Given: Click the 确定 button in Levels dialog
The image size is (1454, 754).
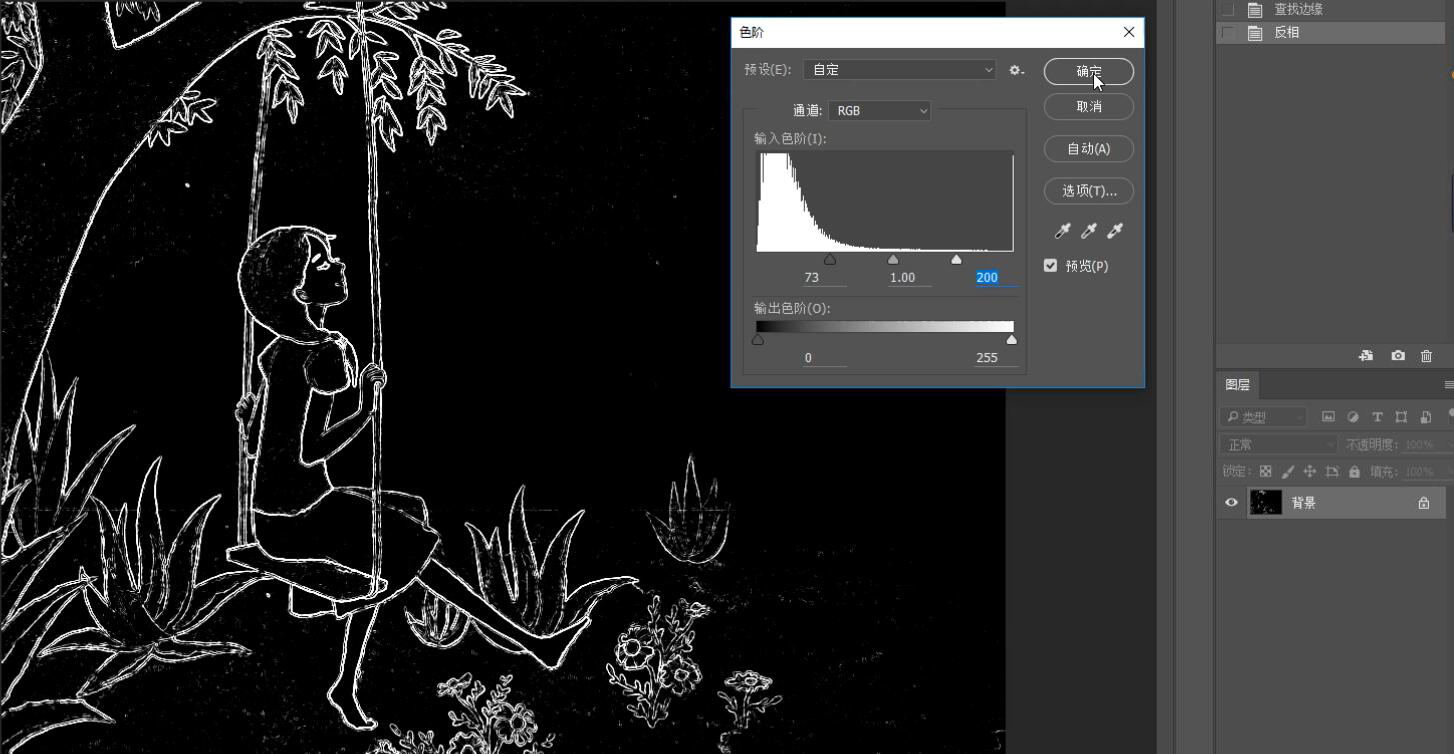Looking at the screenshot, I should pyautogui.click(x=1088, y=71).
